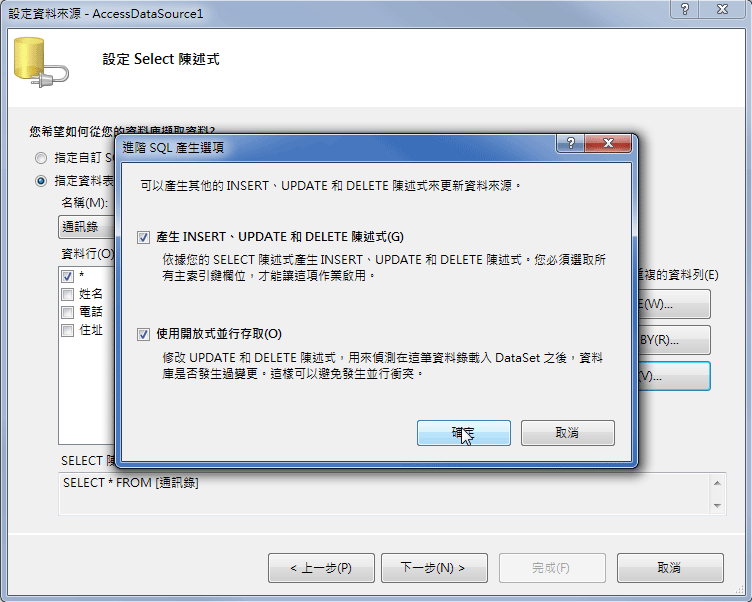Click inside the SELECT statement text box
The height and width of the screenshot is (602, 752).
click(x=384, y=494)
